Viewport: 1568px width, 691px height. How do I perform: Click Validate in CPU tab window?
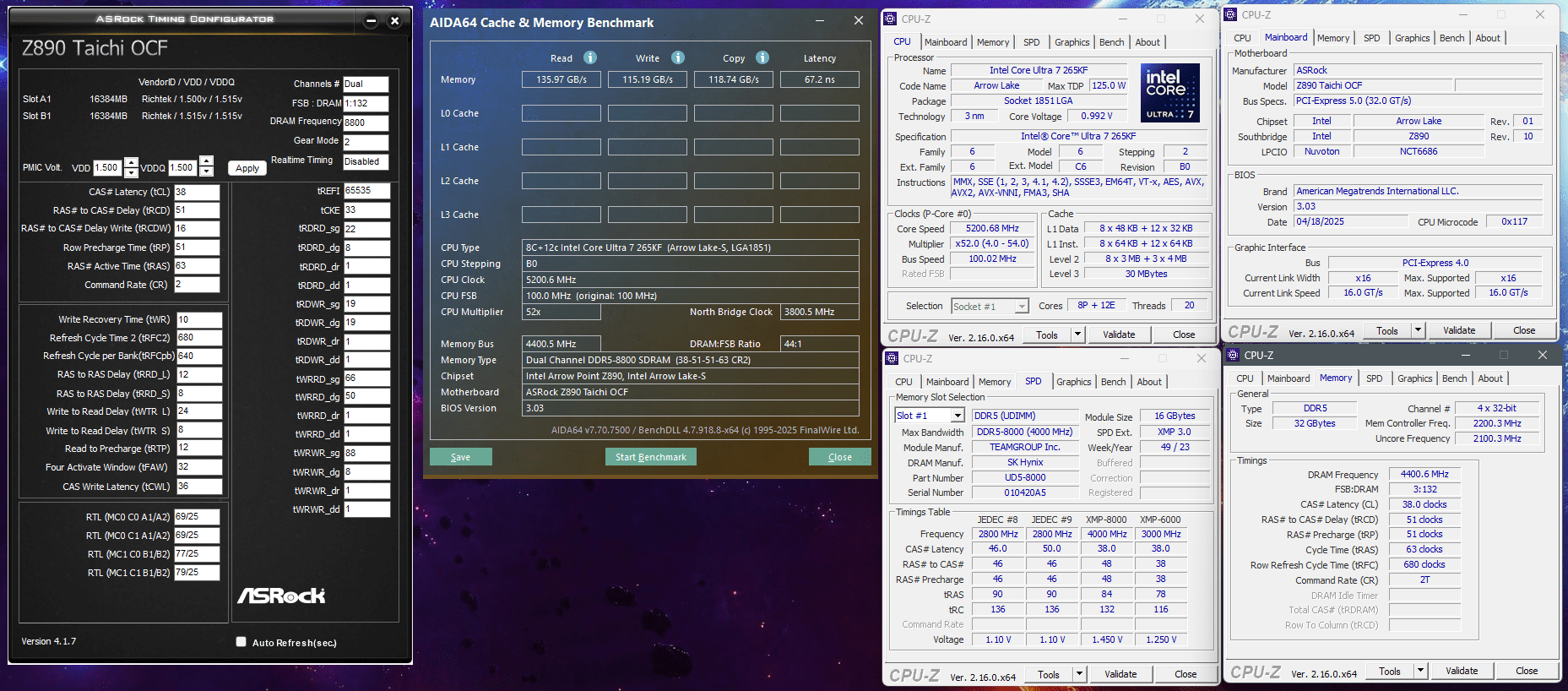tap(1119, 335)
